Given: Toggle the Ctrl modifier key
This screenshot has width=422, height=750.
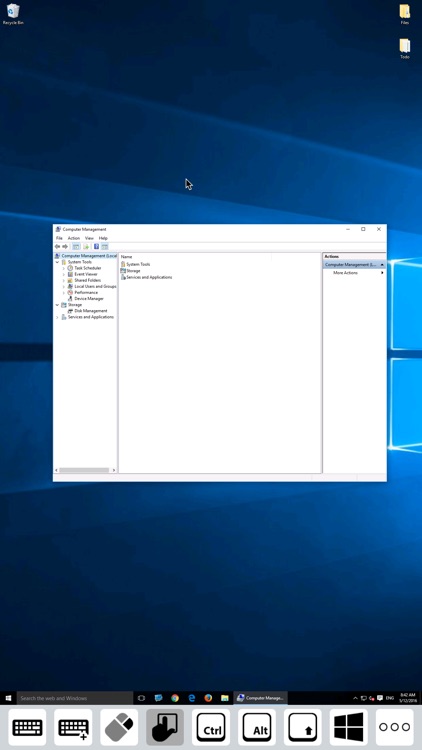Looking at the screenshot, I should coord(211,728).
